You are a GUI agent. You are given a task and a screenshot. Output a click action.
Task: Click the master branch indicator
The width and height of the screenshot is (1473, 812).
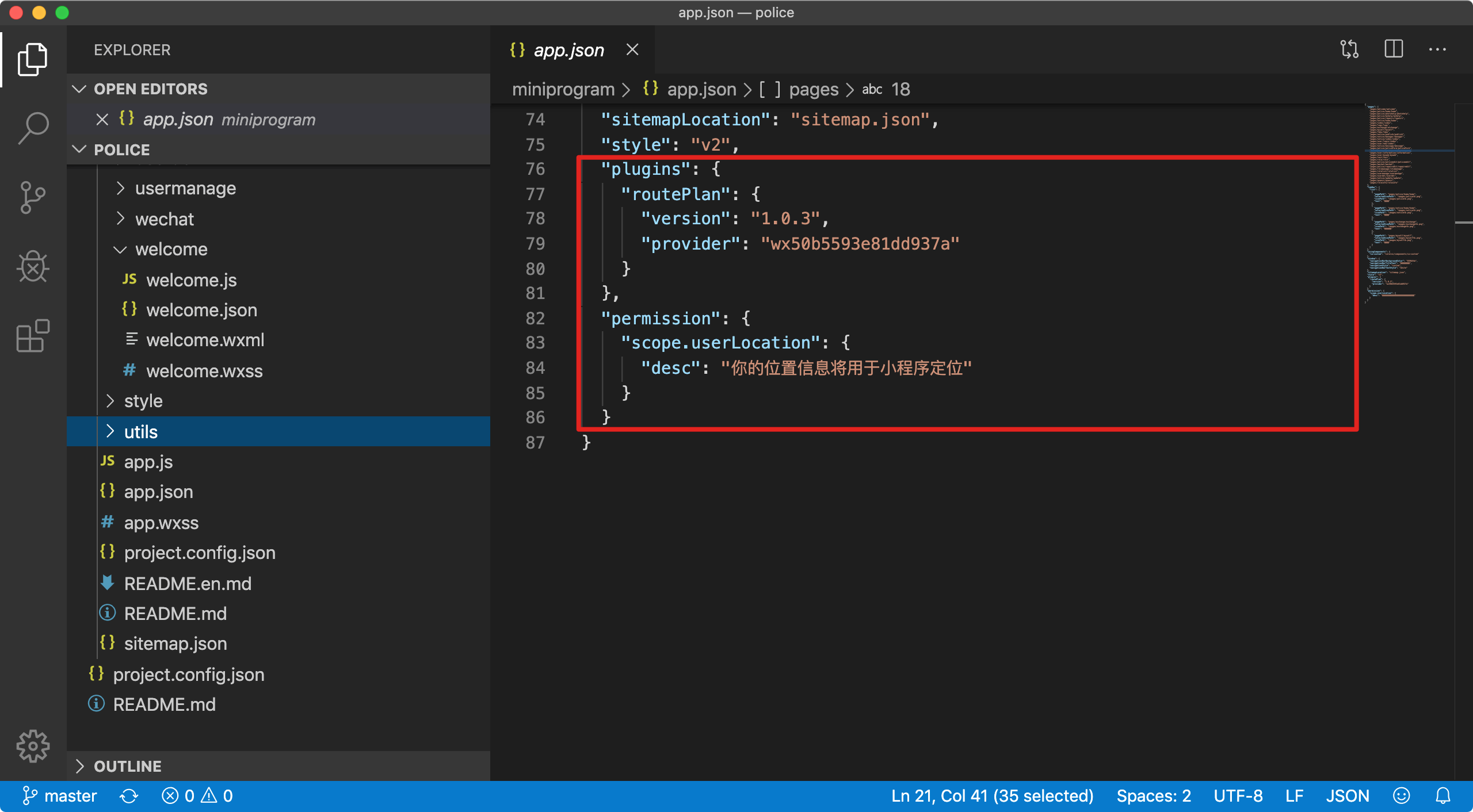(60, 796)
